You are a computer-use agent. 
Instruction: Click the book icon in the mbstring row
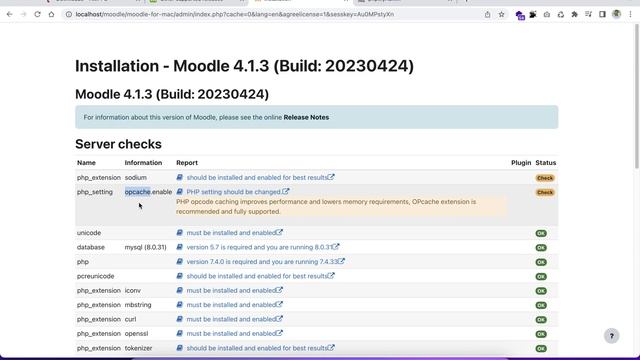[x=180, y=305]
